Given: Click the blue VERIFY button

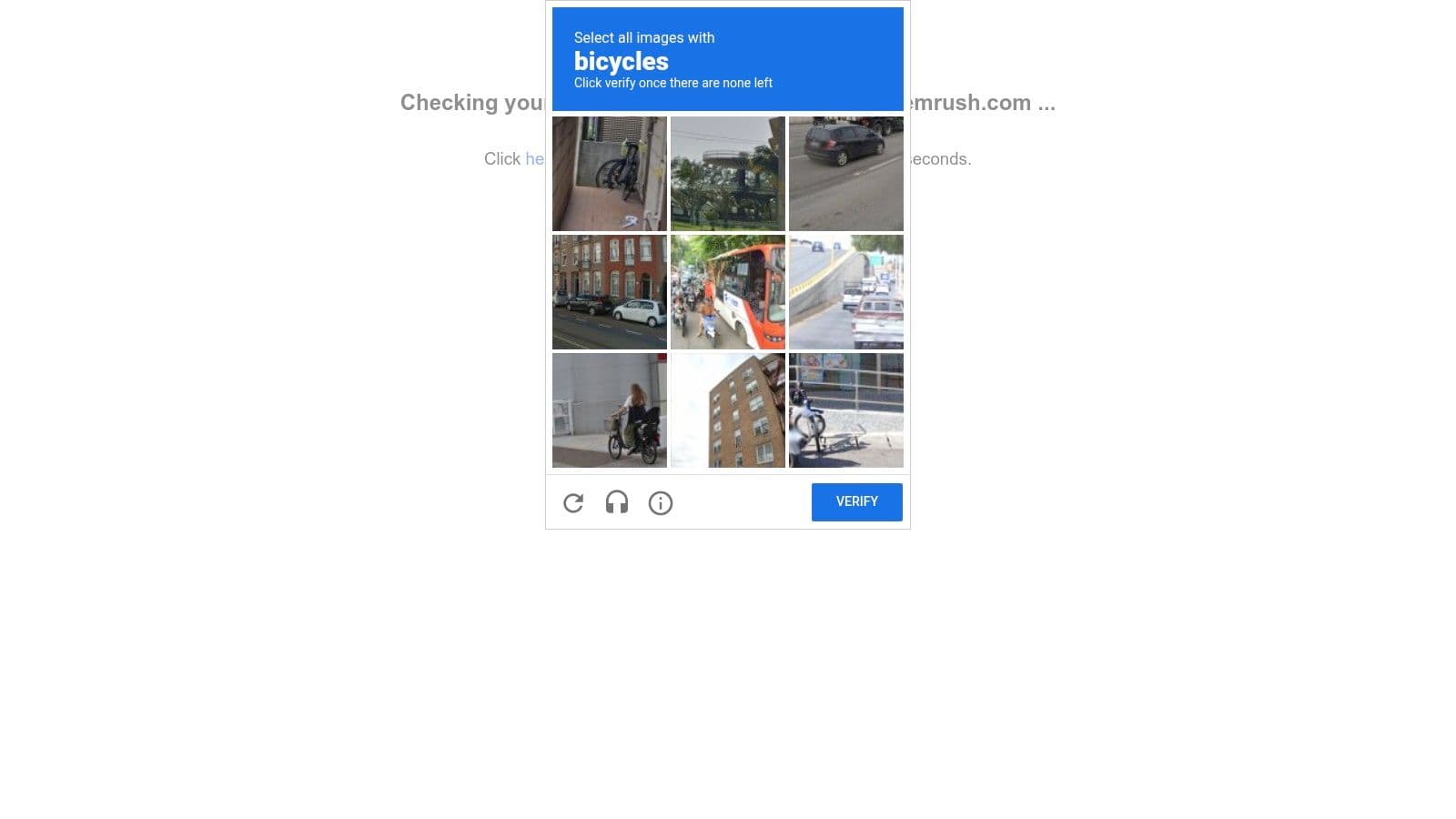Looking at the screenshot, I should [857, 502].
